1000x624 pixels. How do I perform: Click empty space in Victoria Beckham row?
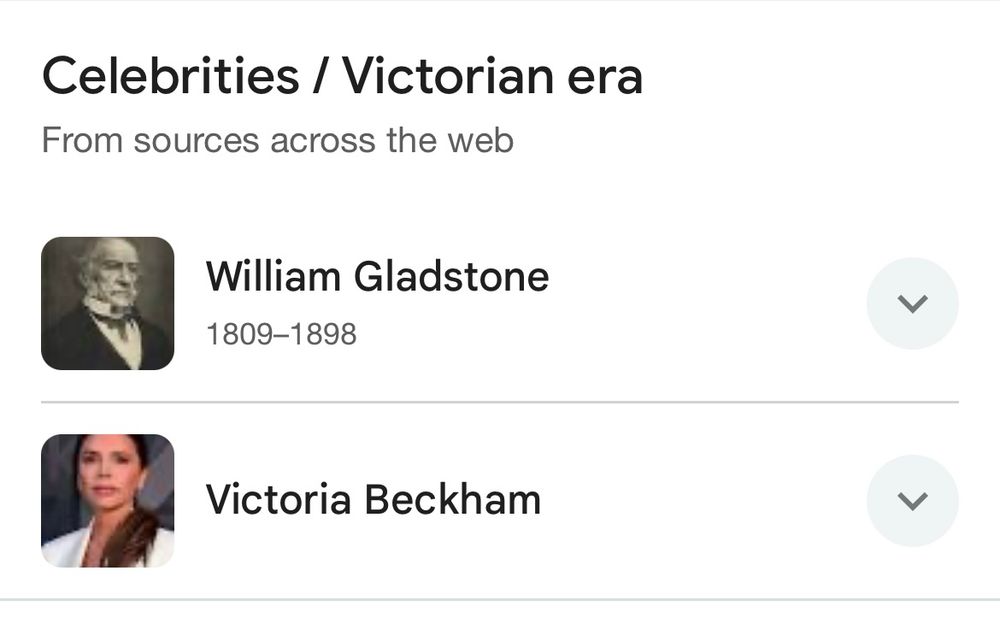(x=702, y=500)
